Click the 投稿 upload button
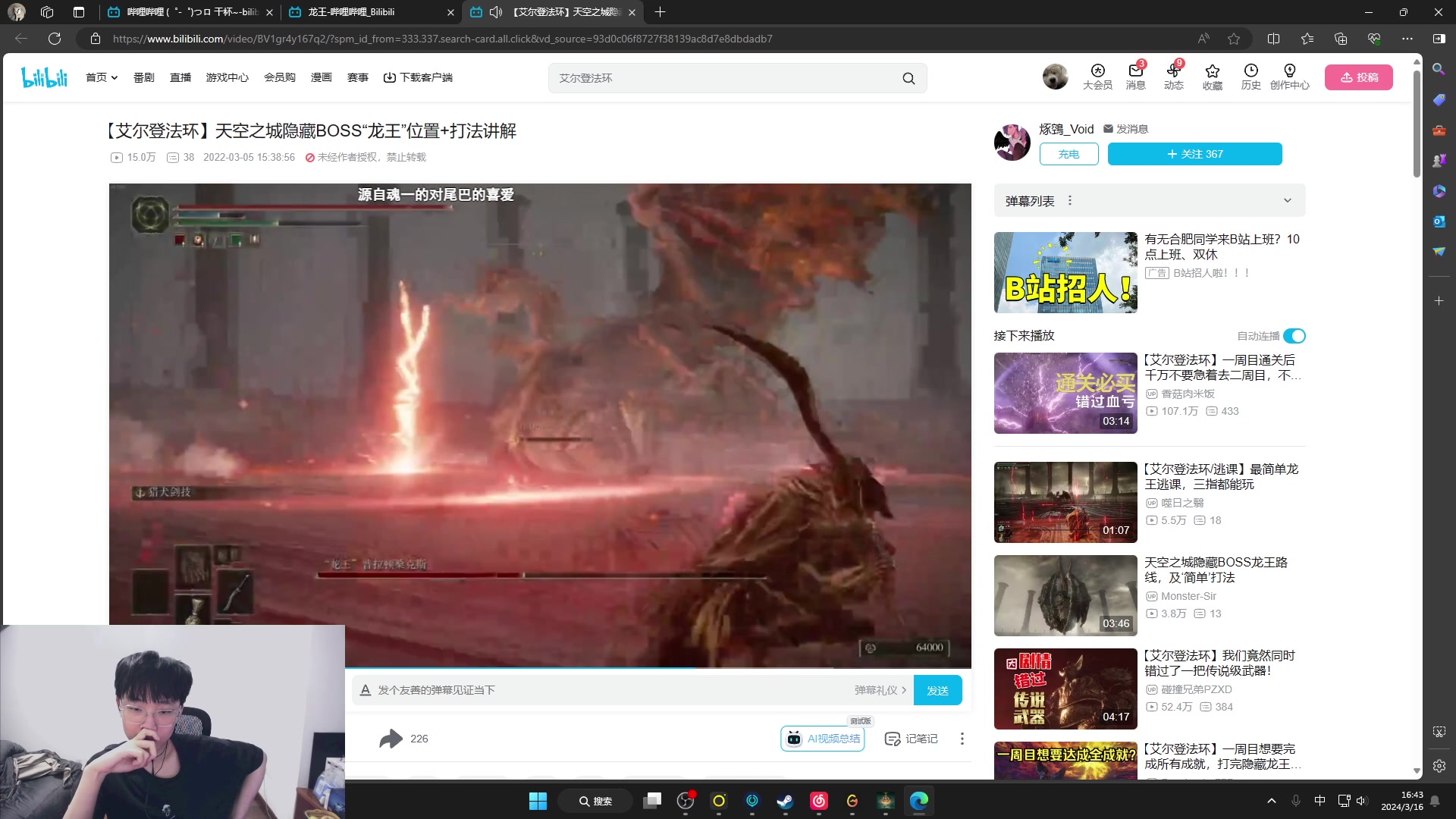Viewport: 1456px width, 819px height. click(x=1358, y=77)
